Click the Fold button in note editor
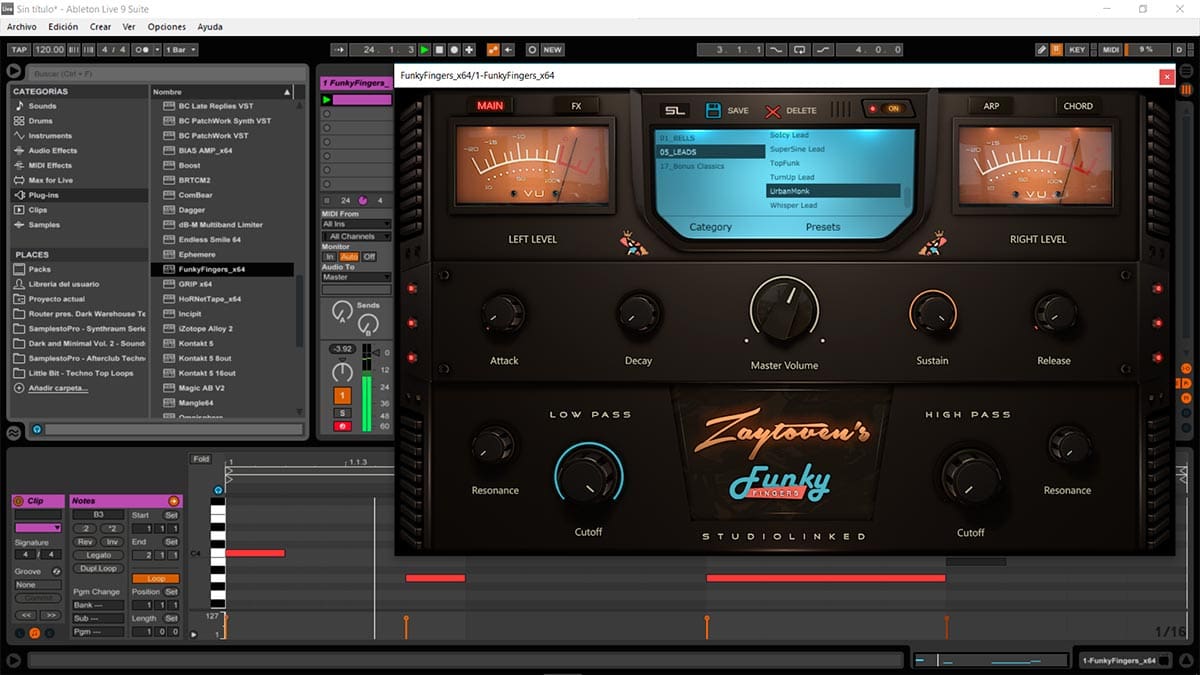 click(x=202, y=459)
